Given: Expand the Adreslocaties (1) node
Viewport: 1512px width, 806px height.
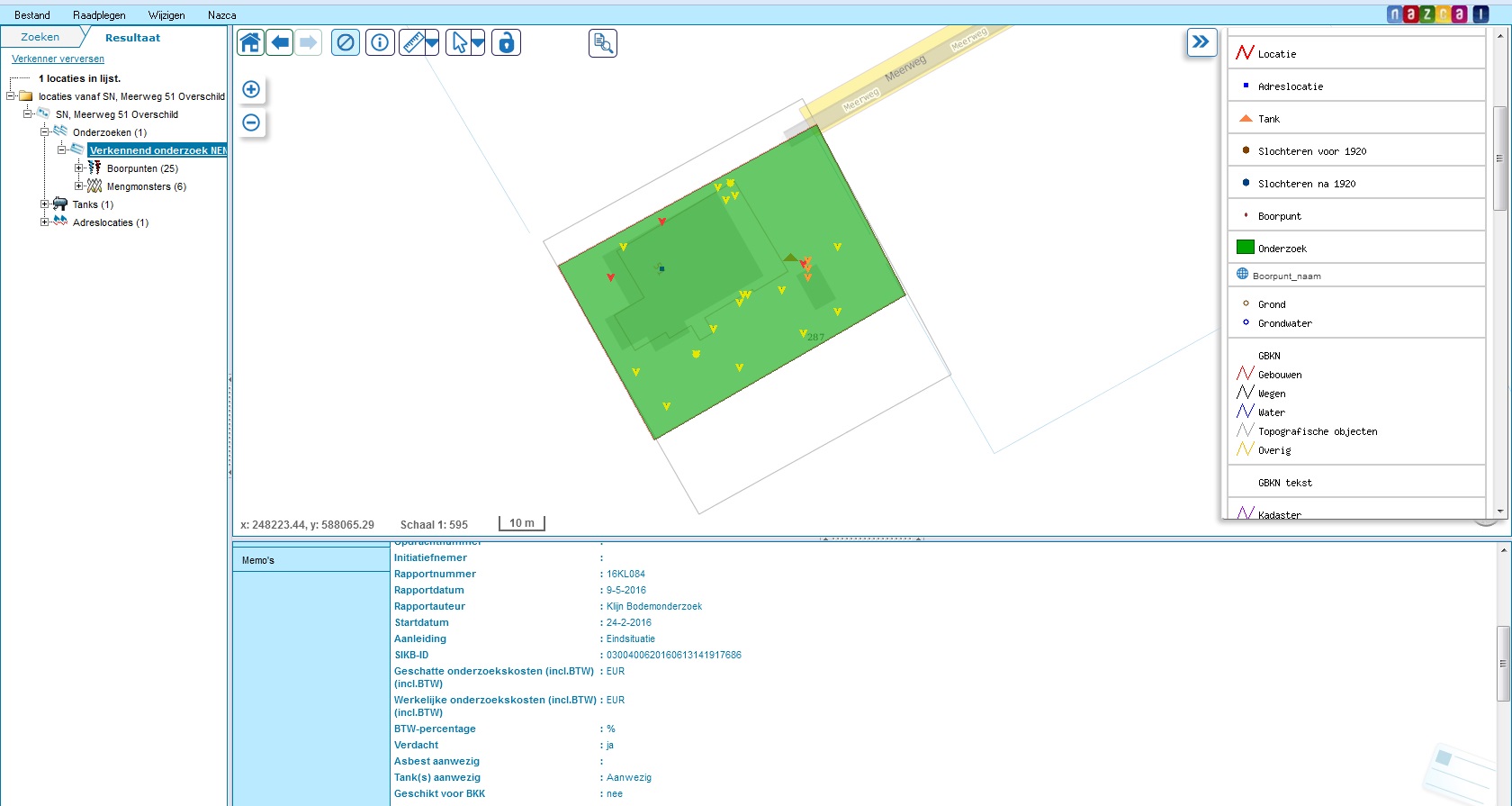Looking at the screenshot, I should (x=45, y=222).
